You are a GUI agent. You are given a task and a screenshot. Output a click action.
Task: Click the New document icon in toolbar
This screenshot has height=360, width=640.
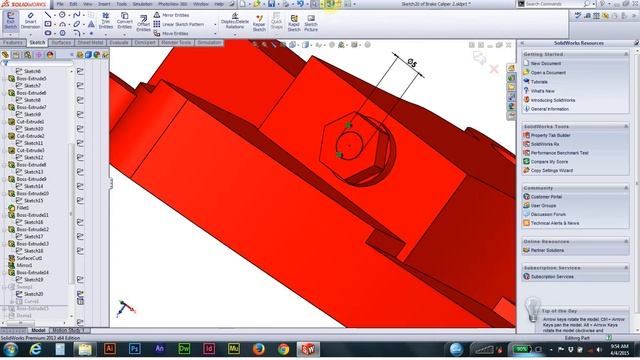click(243, 4)
